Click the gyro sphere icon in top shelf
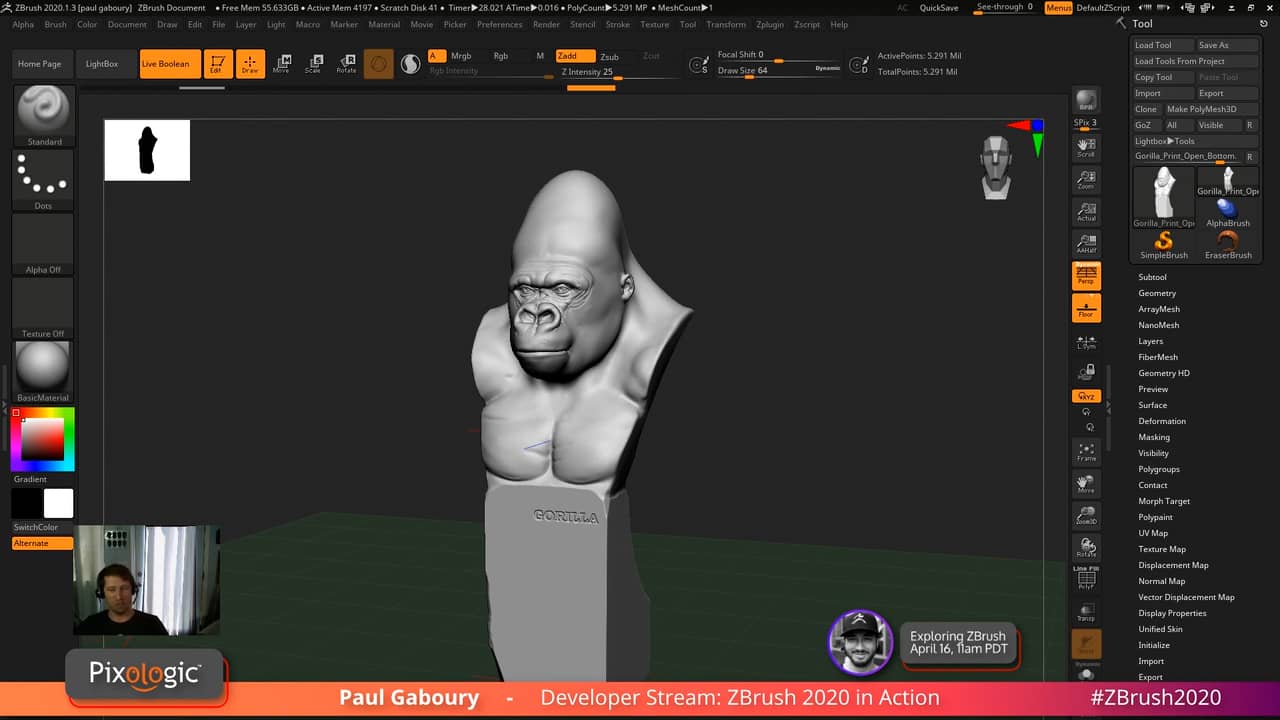The image size is (1280, 720). pos(378,64)
